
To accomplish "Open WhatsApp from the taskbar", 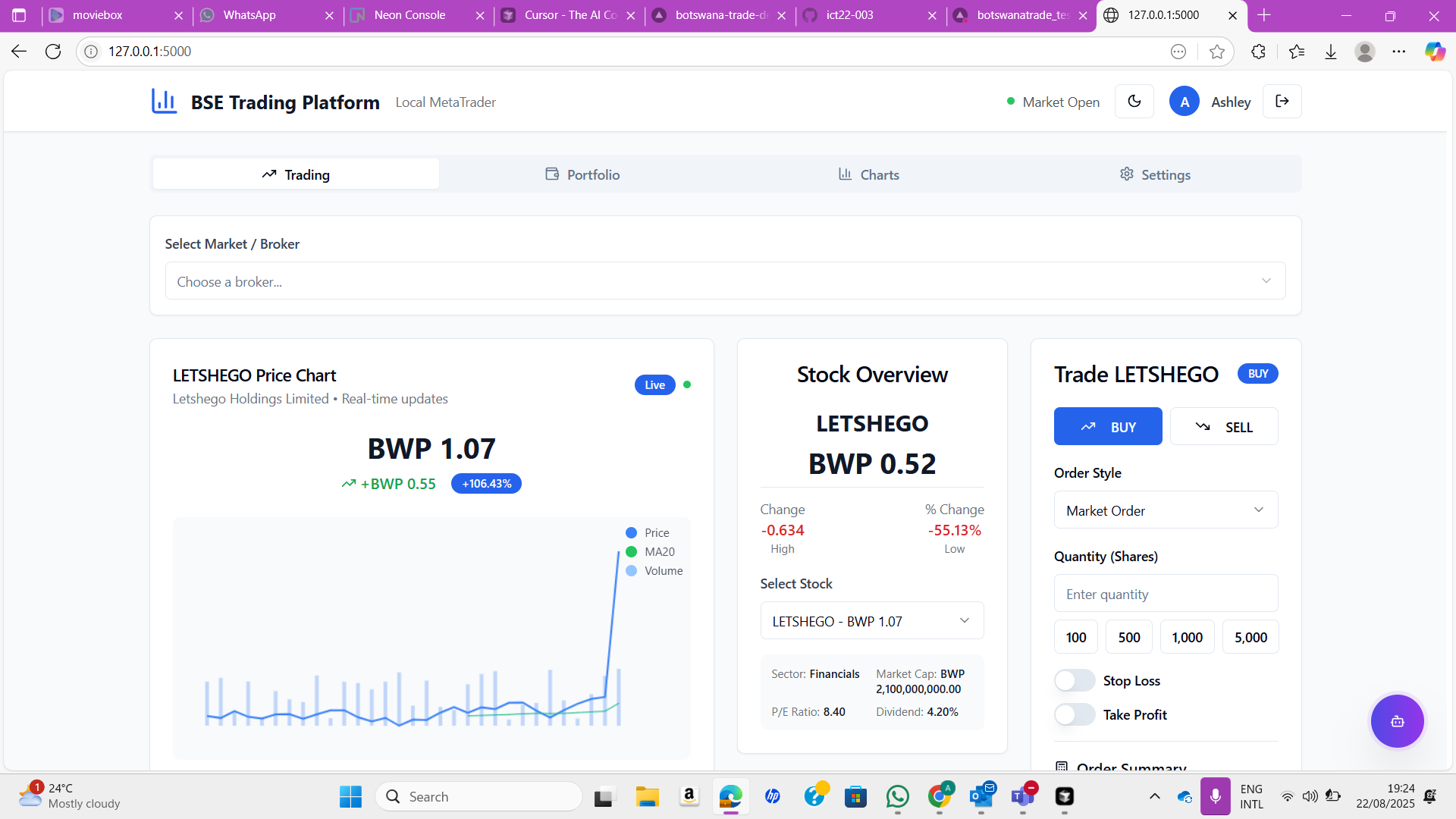I will click(897, 796).
